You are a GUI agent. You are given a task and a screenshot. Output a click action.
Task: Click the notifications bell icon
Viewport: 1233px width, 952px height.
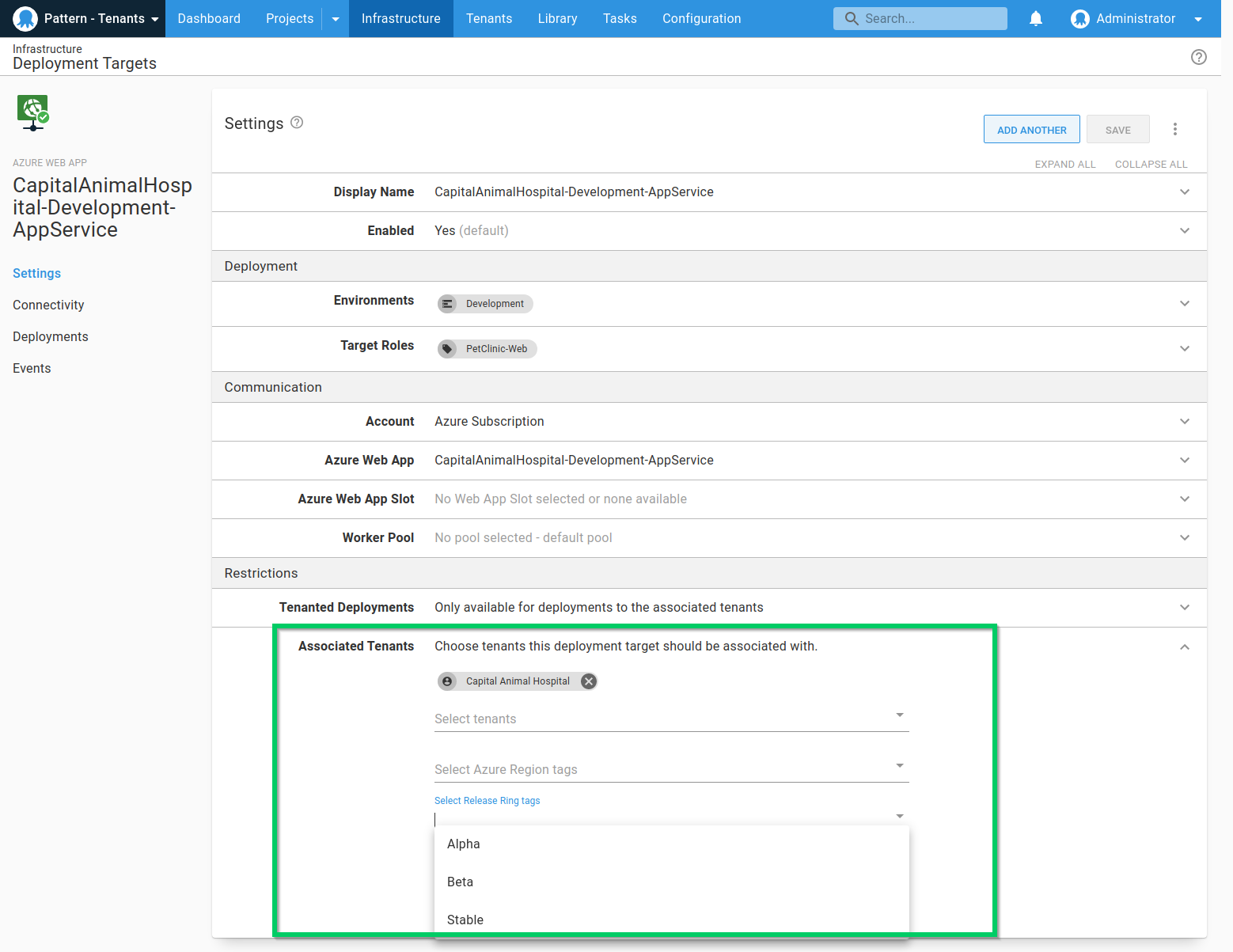point(1035,18)
